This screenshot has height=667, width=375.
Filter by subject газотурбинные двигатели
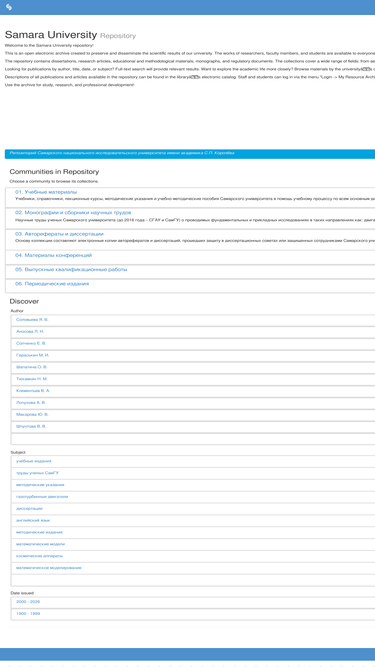click(x=42, y=497)
